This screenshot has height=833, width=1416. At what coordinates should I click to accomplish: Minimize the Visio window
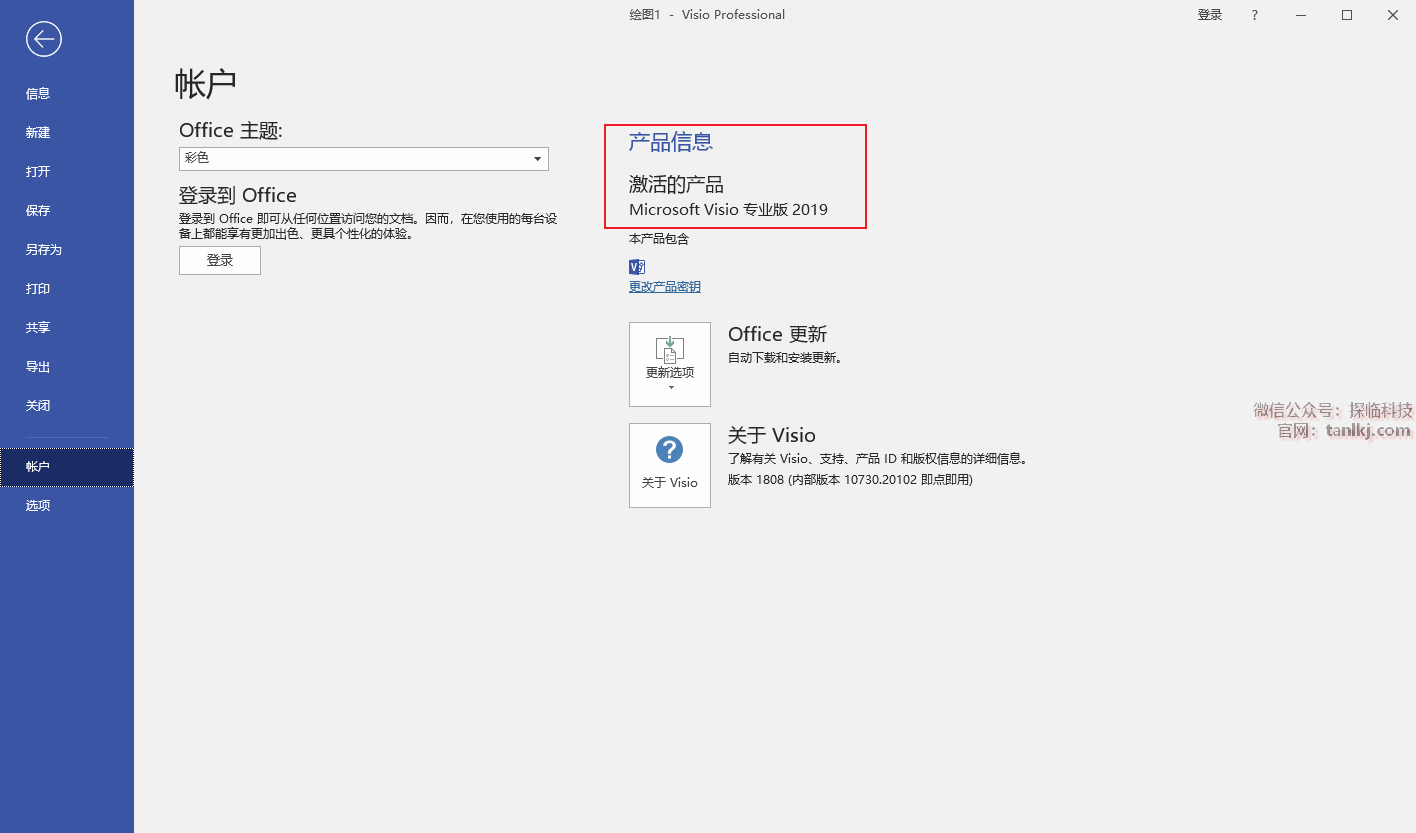pos(1301,15)
